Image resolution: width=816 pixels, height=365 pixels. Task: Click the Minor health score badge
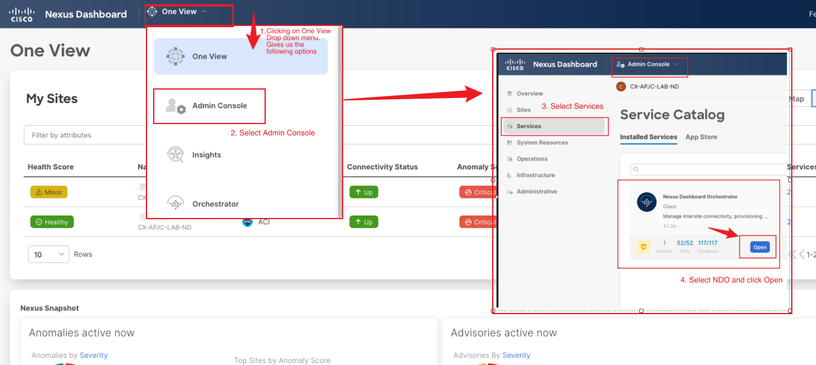coord(49,192)
